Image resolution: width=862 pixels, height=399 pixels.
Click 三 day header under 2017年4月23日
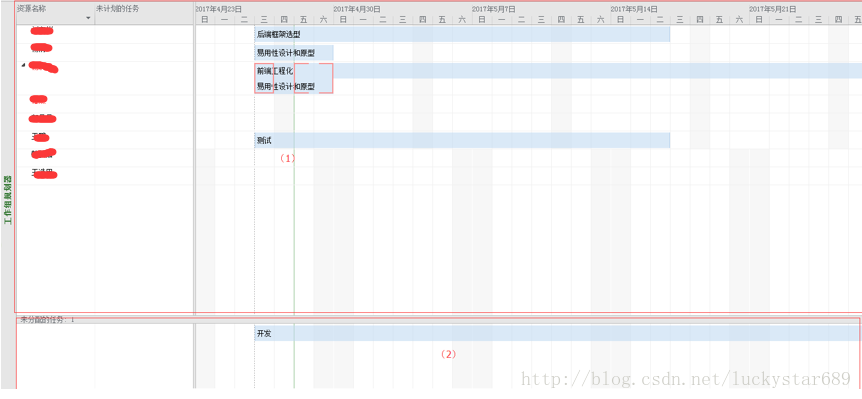pos(264,19)
